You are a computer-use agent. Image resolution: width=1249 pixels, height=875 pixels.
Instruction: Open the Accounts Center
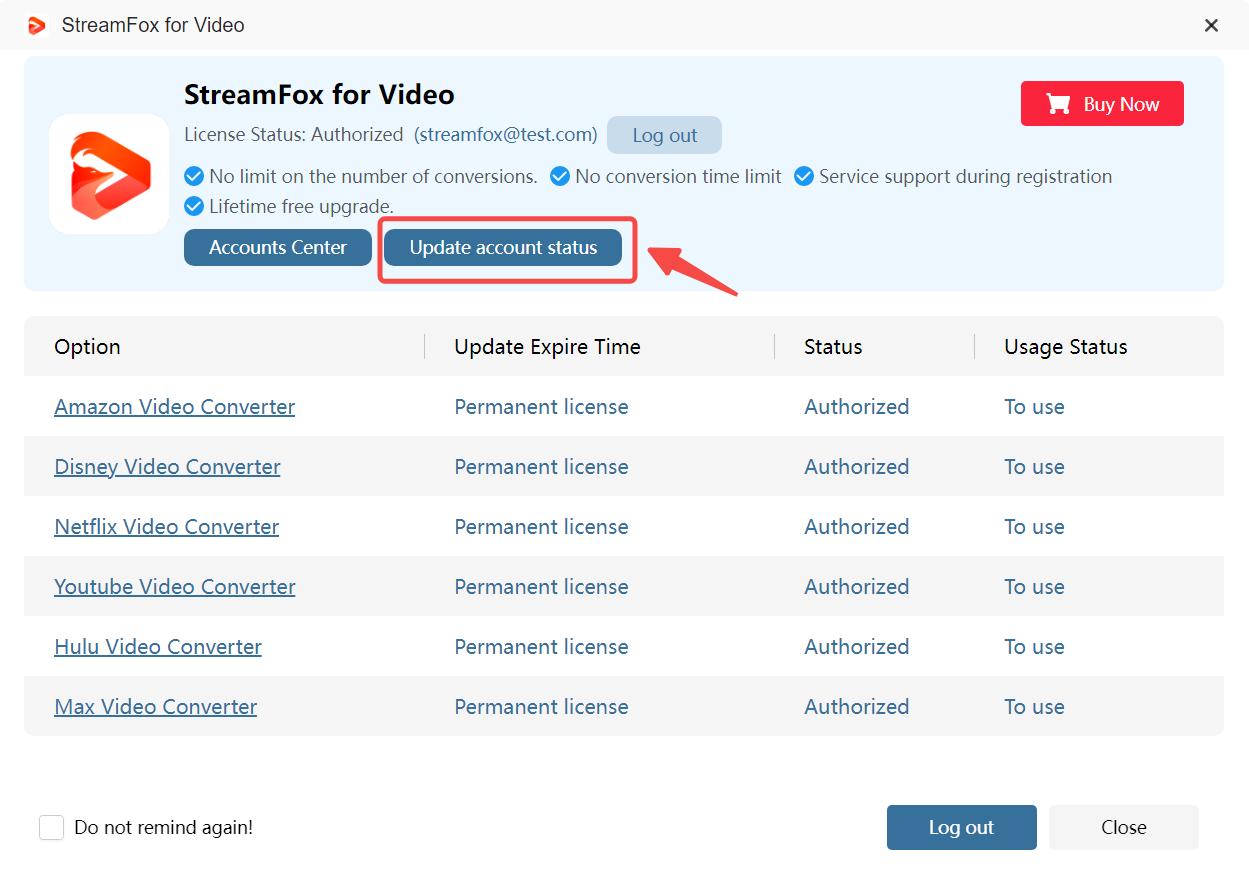278,247
